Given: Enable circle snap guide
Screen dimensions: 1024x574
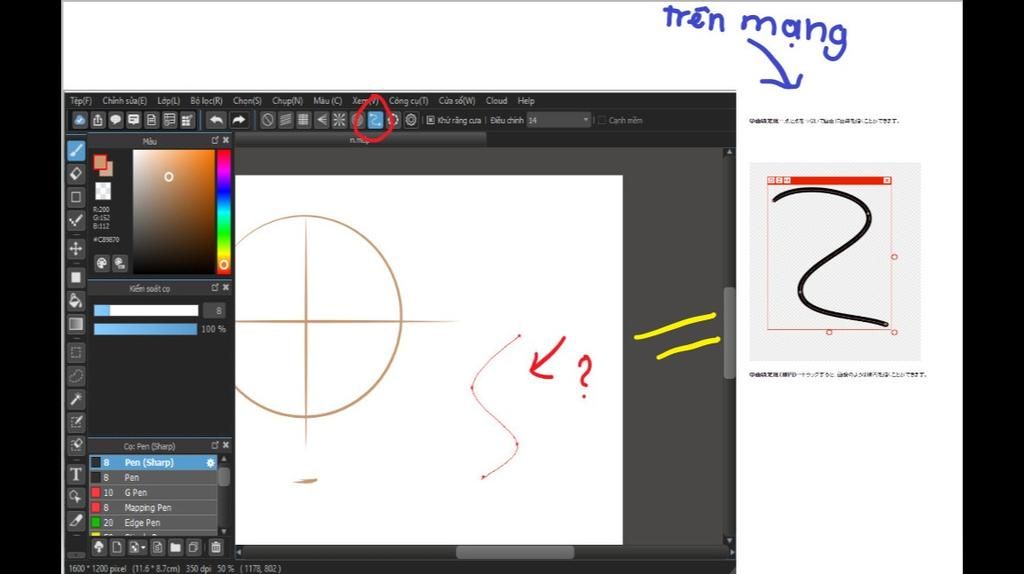Looking at the screenshot, I should coord(357,120).
